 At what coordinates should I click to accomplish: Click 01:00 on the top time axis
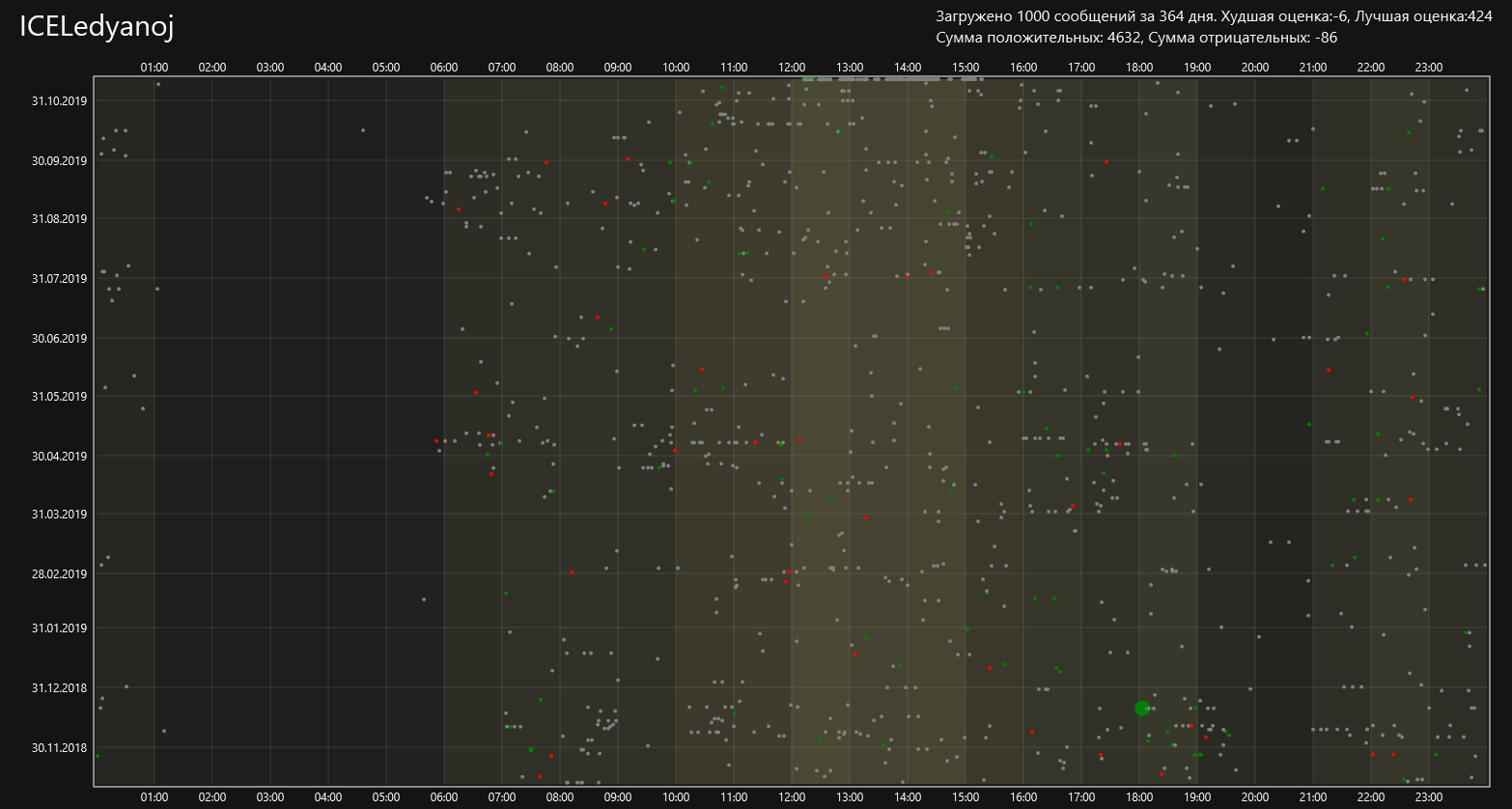click(x=154, y=68)
